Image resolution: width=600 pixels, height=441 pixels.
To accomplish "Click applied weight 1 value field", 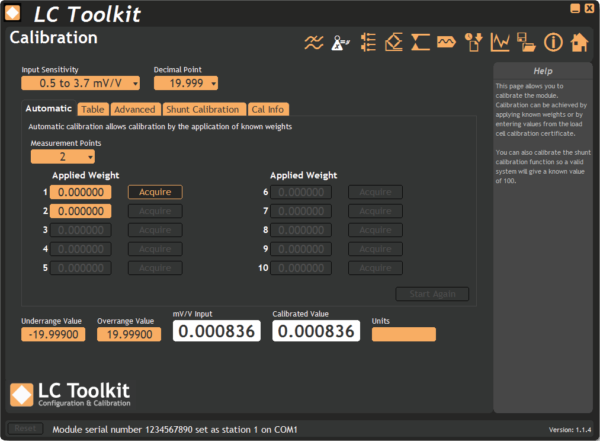I will 81,192.
